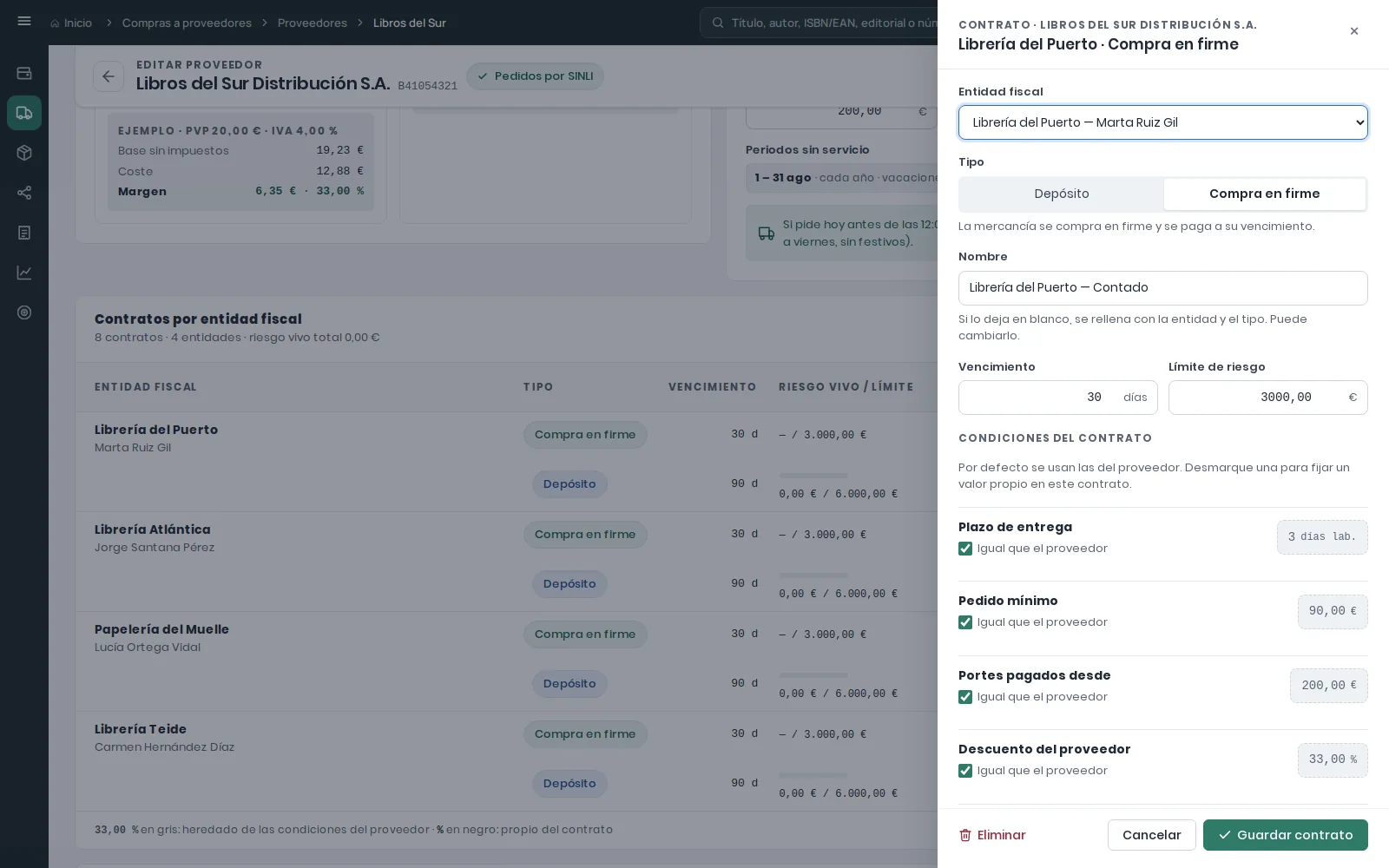
Task: Click Guardar contrato button
Action: [1286, 835]
